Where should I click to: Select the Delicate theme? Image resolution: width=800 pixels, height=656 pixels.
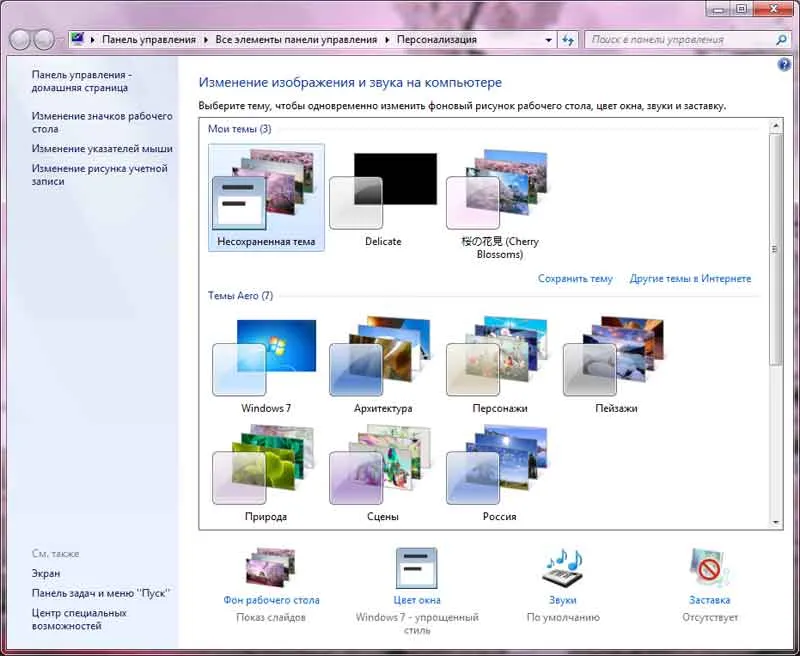click(x=383, y=197)
